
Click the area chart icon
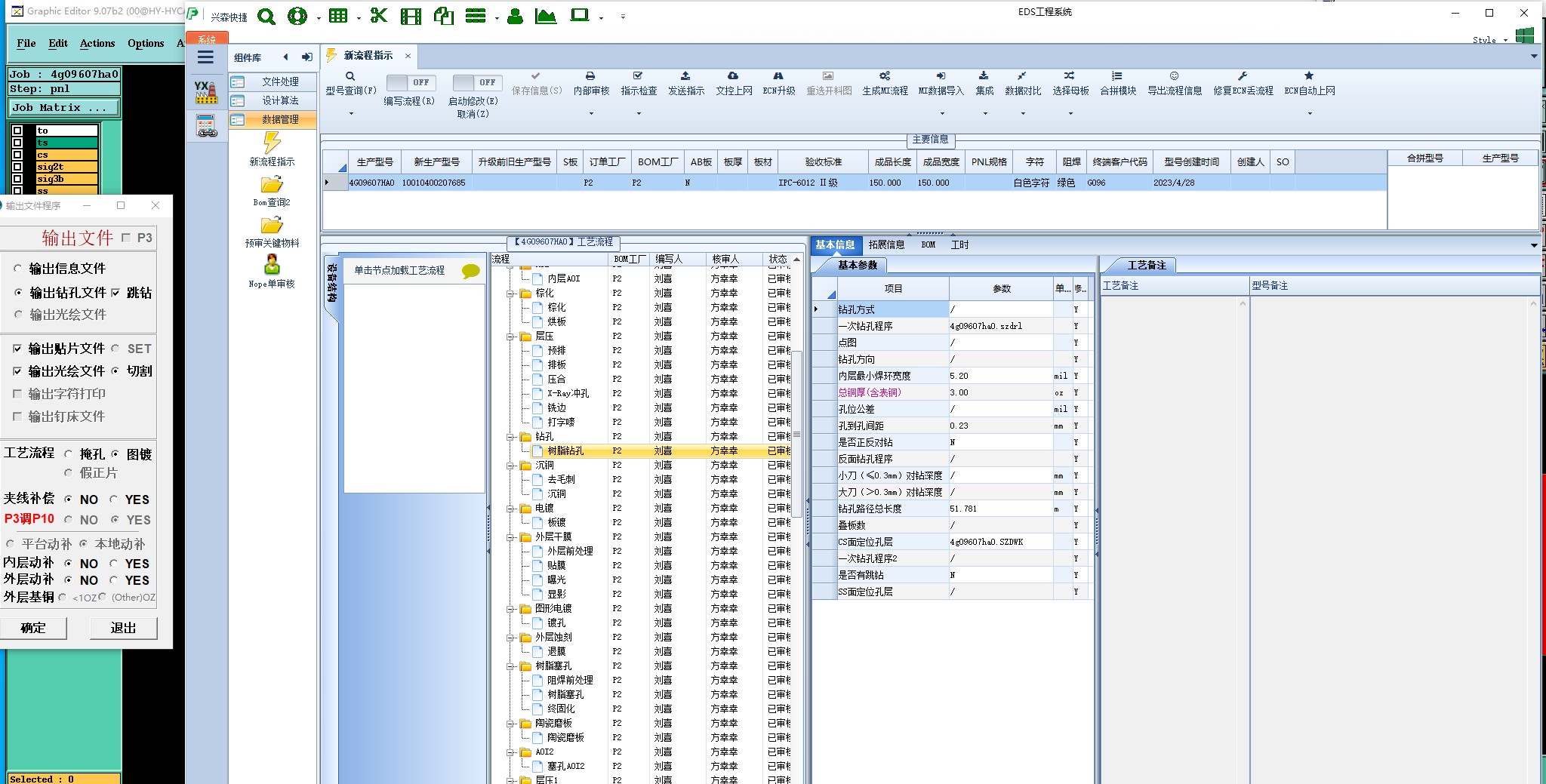tap(546, 16)
